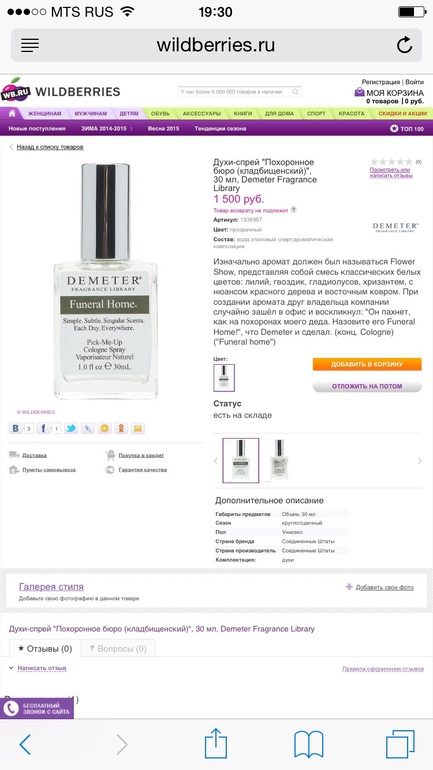Select the transparent color swatch under Цвет
The width and height of the screenshot is (433, 770).
click(224, 378)
